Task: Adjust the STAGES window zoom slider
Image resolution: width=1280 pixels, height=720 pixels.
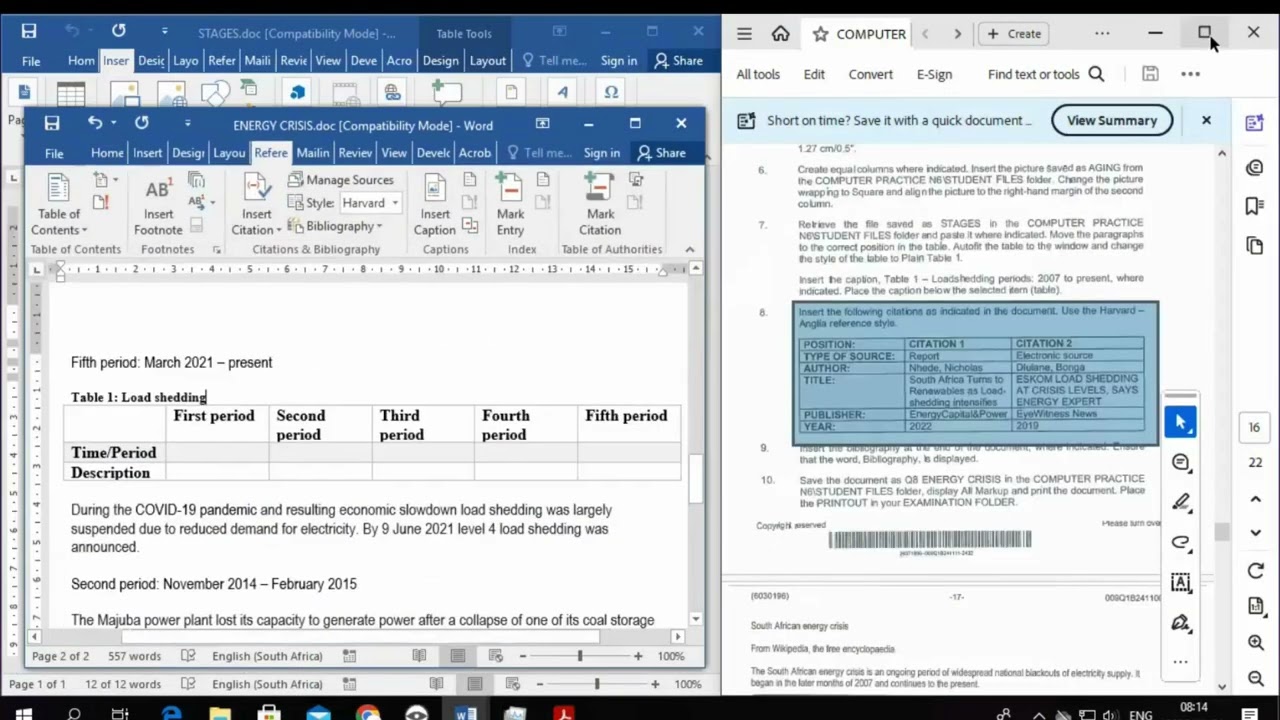Action: coord(597,684)
